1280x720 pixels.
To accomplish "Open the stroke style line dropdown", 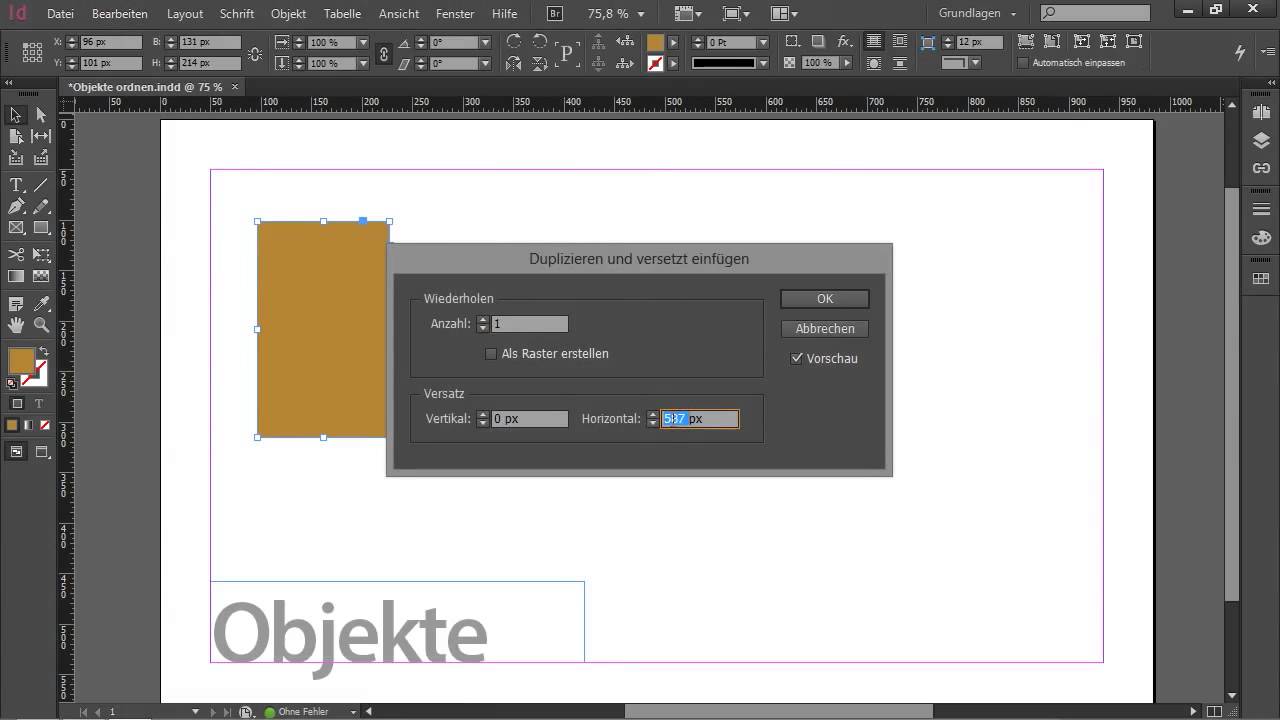I will click(x=762, y=64).
